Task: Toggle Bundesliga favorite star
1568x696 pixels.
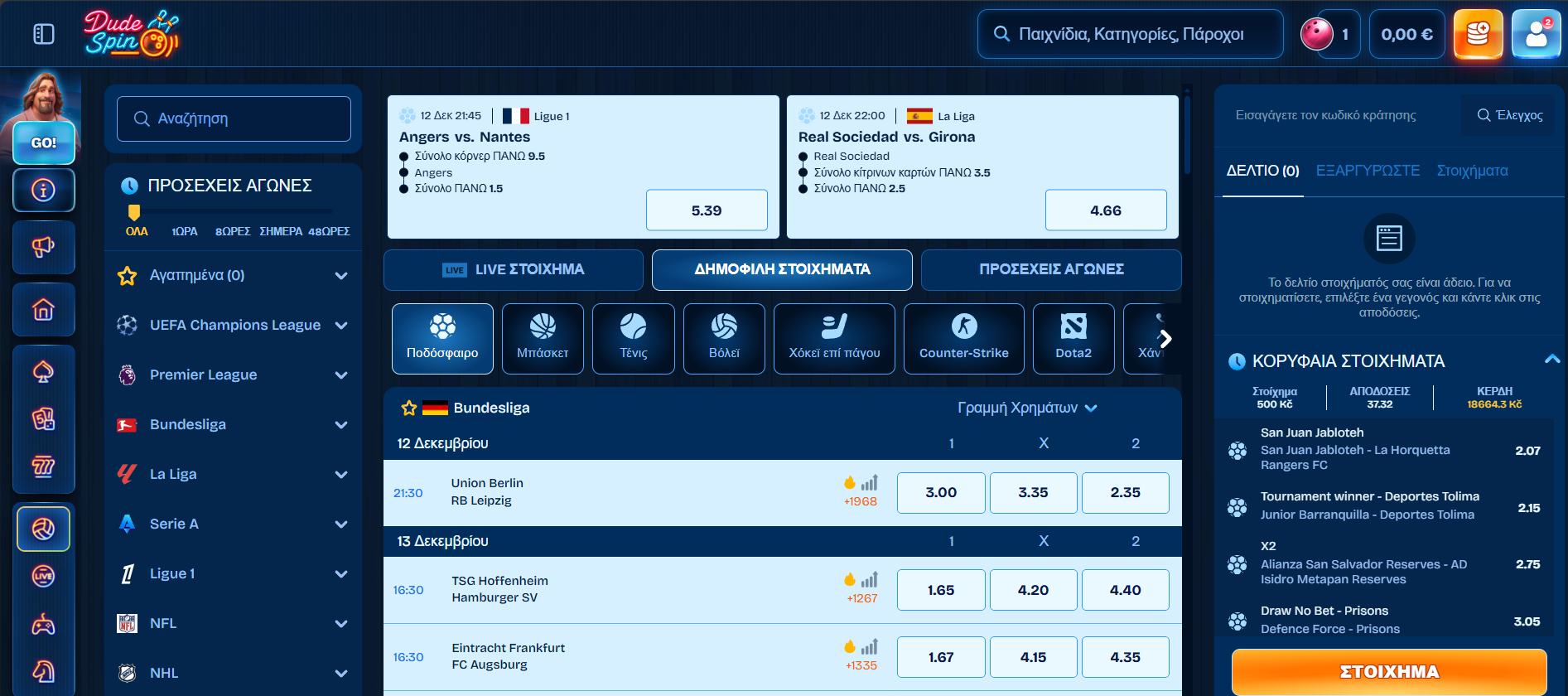Action: click(408, 408)
